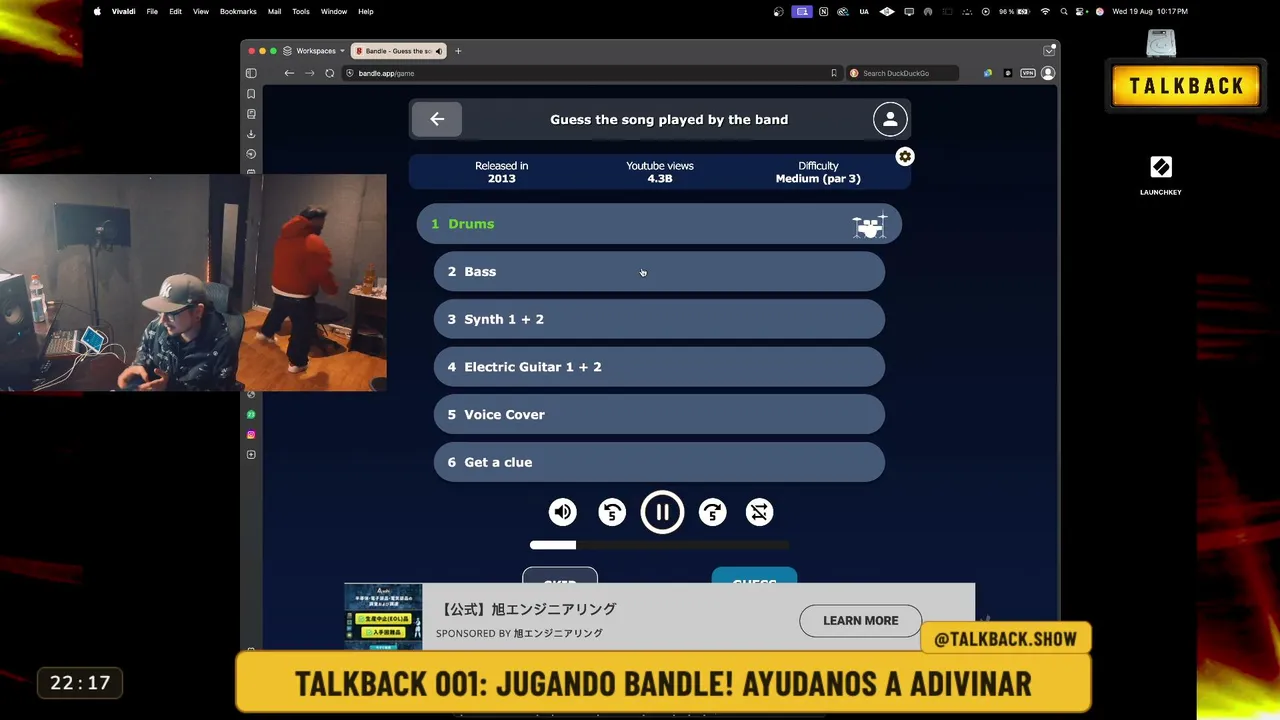Click Learn More on the ad banner

pos(860,621)
